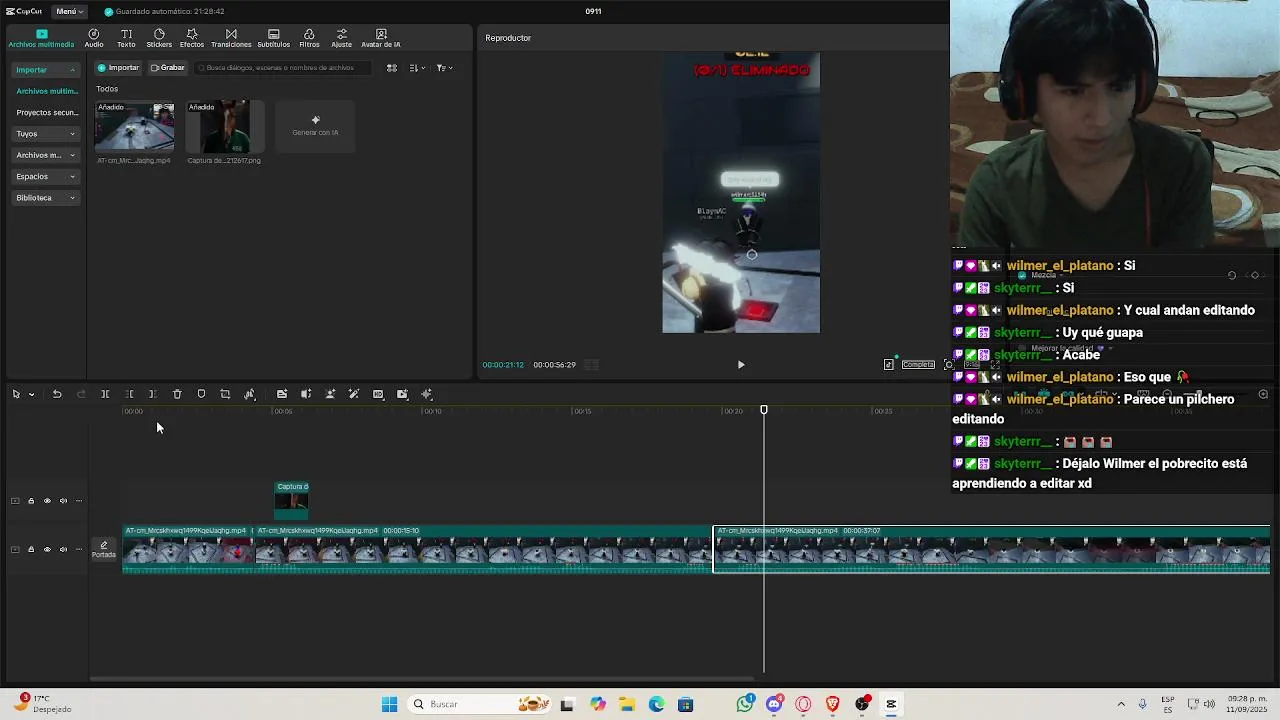Image resolution: width=1280 pixels, height=720 pixels.
Task: Open the Avatar de IA panel
Action: 381,38
